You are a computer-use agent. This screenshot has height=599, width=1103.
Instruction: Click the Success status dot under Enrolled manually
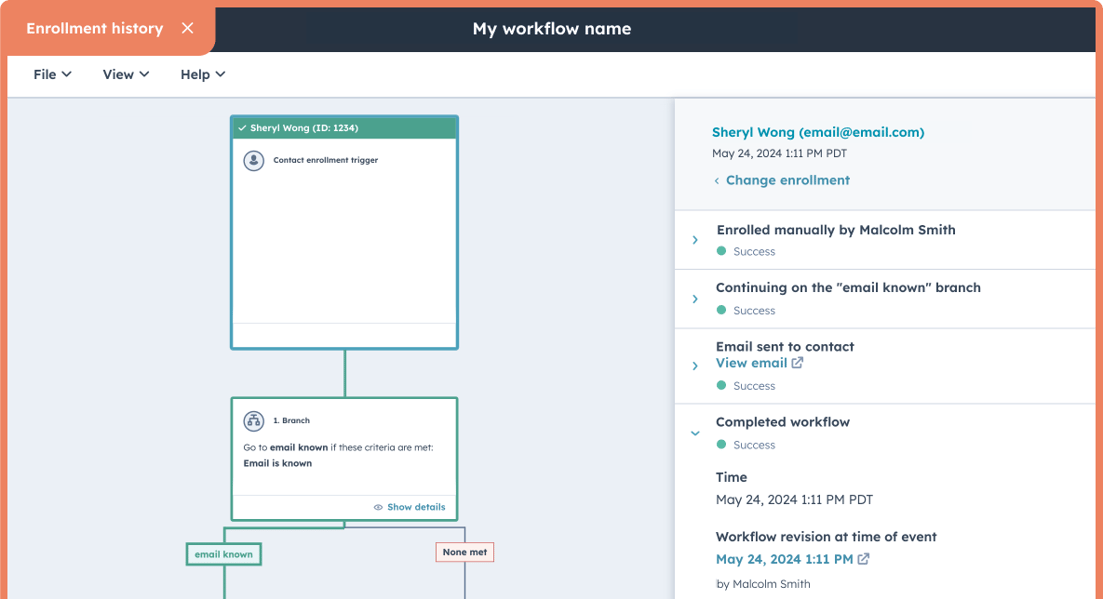coord(720,251)
